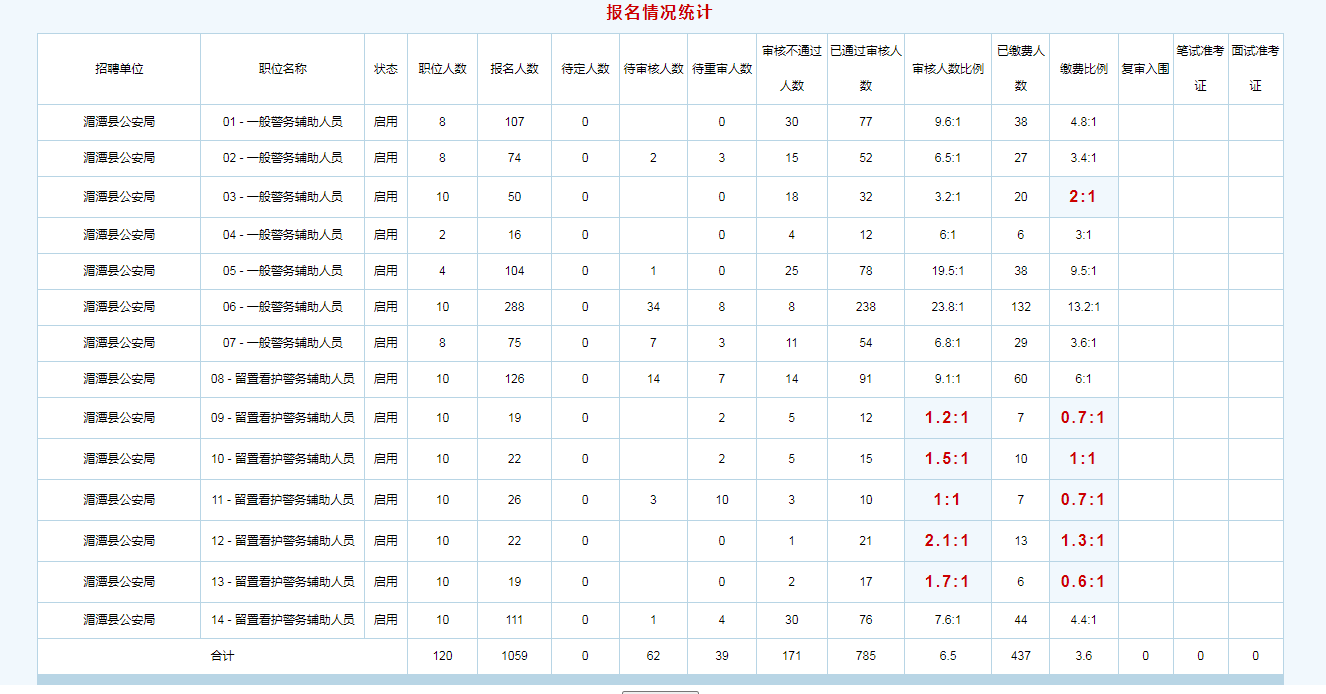Select total pending review value 62
The image size is (1326, 694).
tap(653, 656)
